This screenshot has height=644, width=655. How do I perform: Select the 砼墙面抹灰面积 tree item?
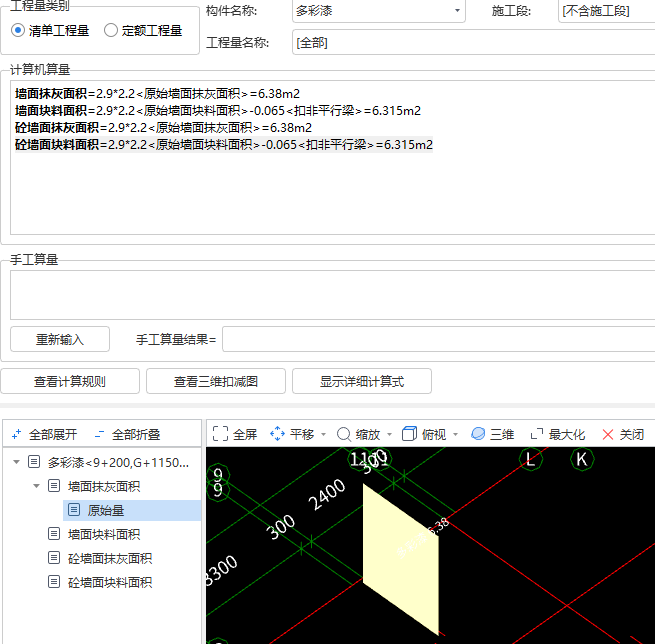click(110, 558)
